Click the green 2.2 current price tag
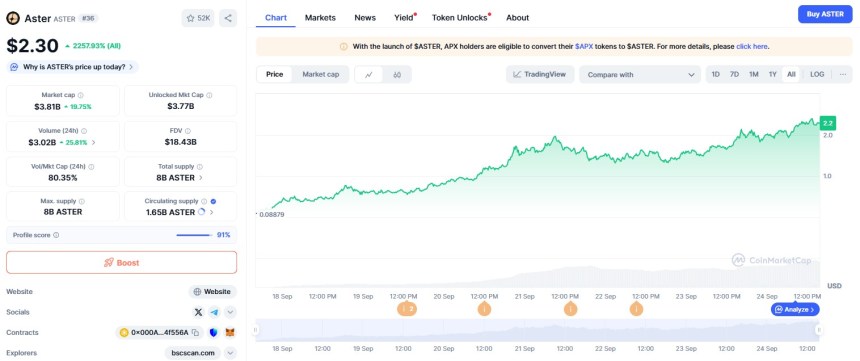Viewport: 860px width, 361px height. click(x=827, y=122)
